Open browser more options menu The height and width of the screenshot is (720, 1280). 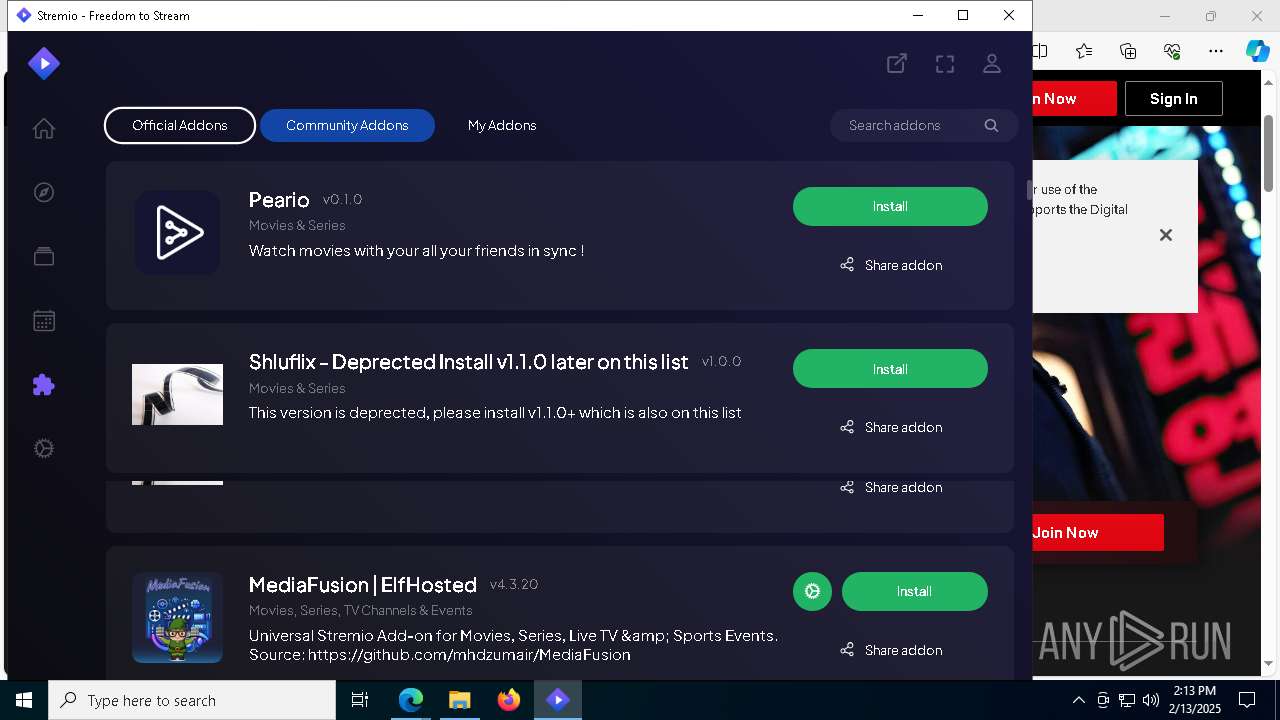(x=1216, y=51)
